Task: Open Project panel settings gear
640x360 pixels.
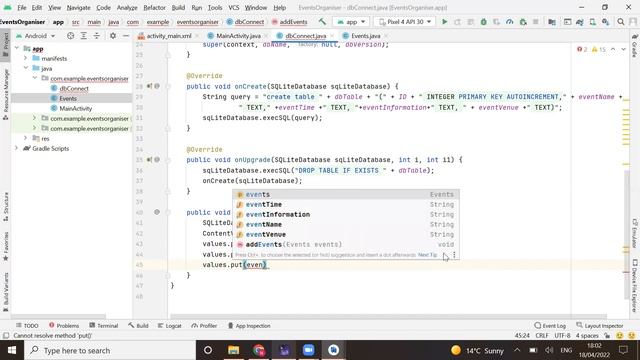Action: pyautogui.click(x=113, y=36)
